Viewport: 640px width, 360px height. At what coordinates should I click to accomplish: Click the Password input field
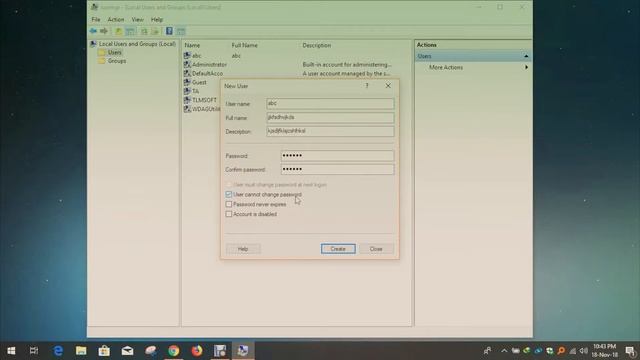point(337,156)
